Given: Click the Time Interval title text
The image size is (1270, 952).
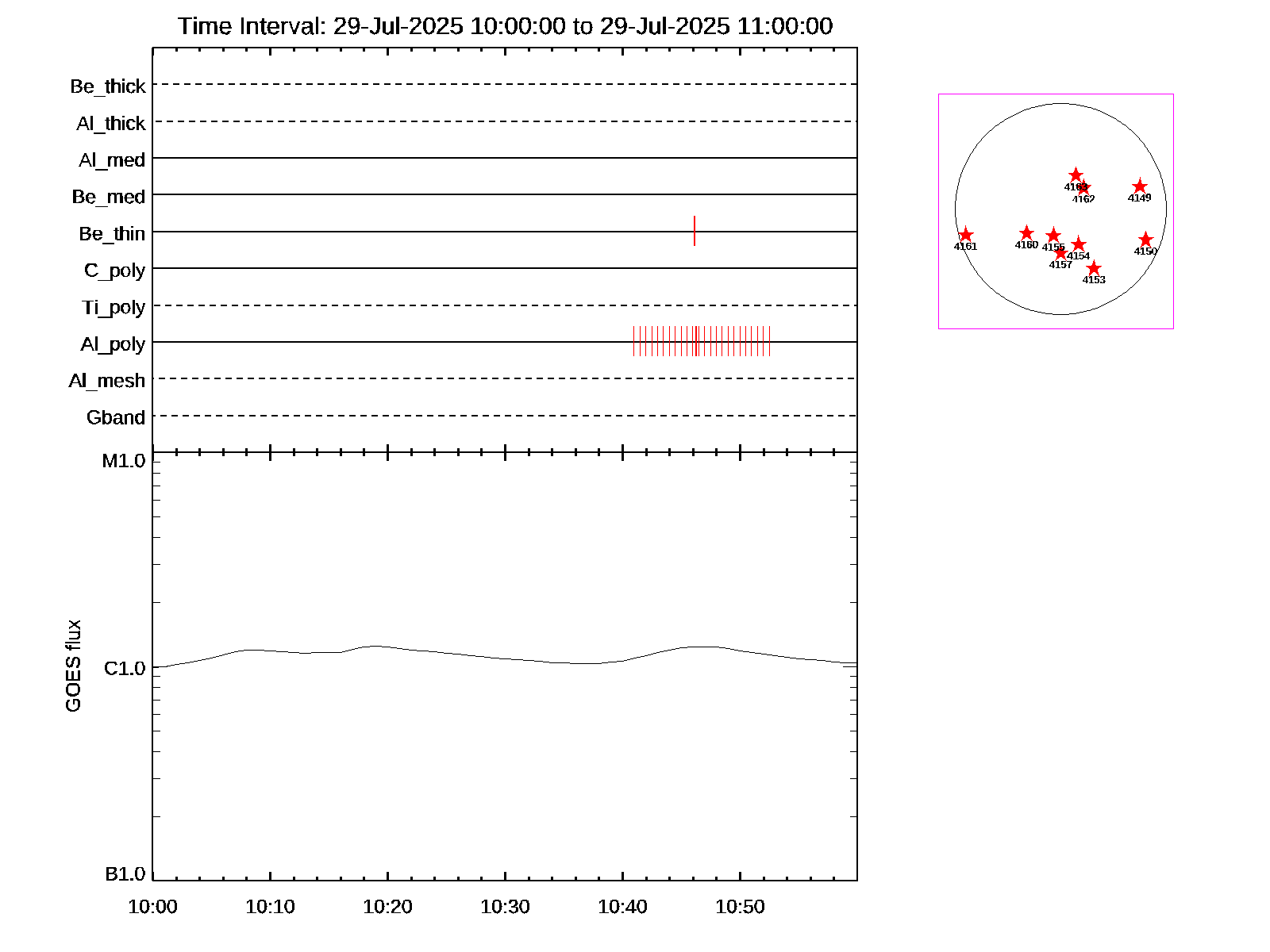Looking at the screenshot, I should tap(505, 26).
